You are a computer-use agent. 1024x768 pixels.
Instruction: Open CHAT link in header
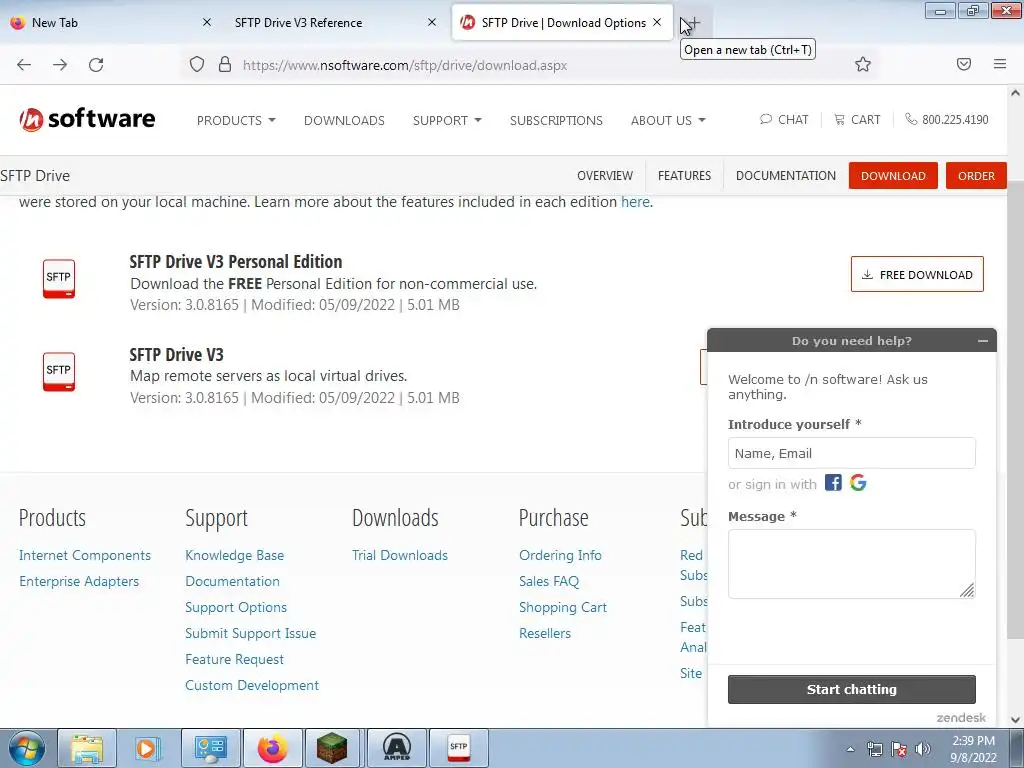(x=784, y=120)
